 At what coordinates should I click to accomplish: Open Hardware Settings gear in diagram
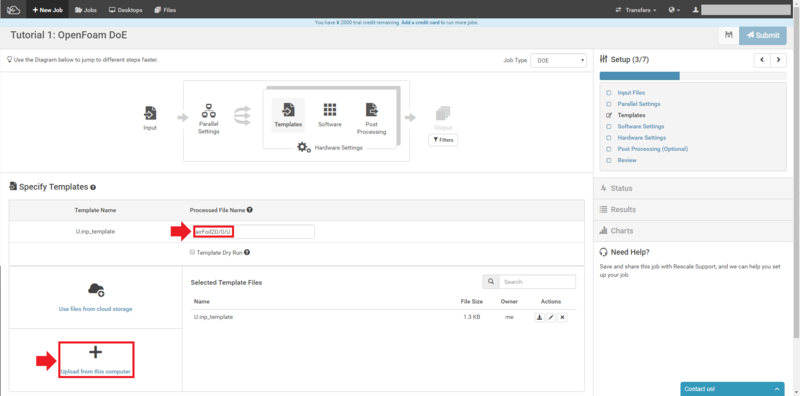304,147
